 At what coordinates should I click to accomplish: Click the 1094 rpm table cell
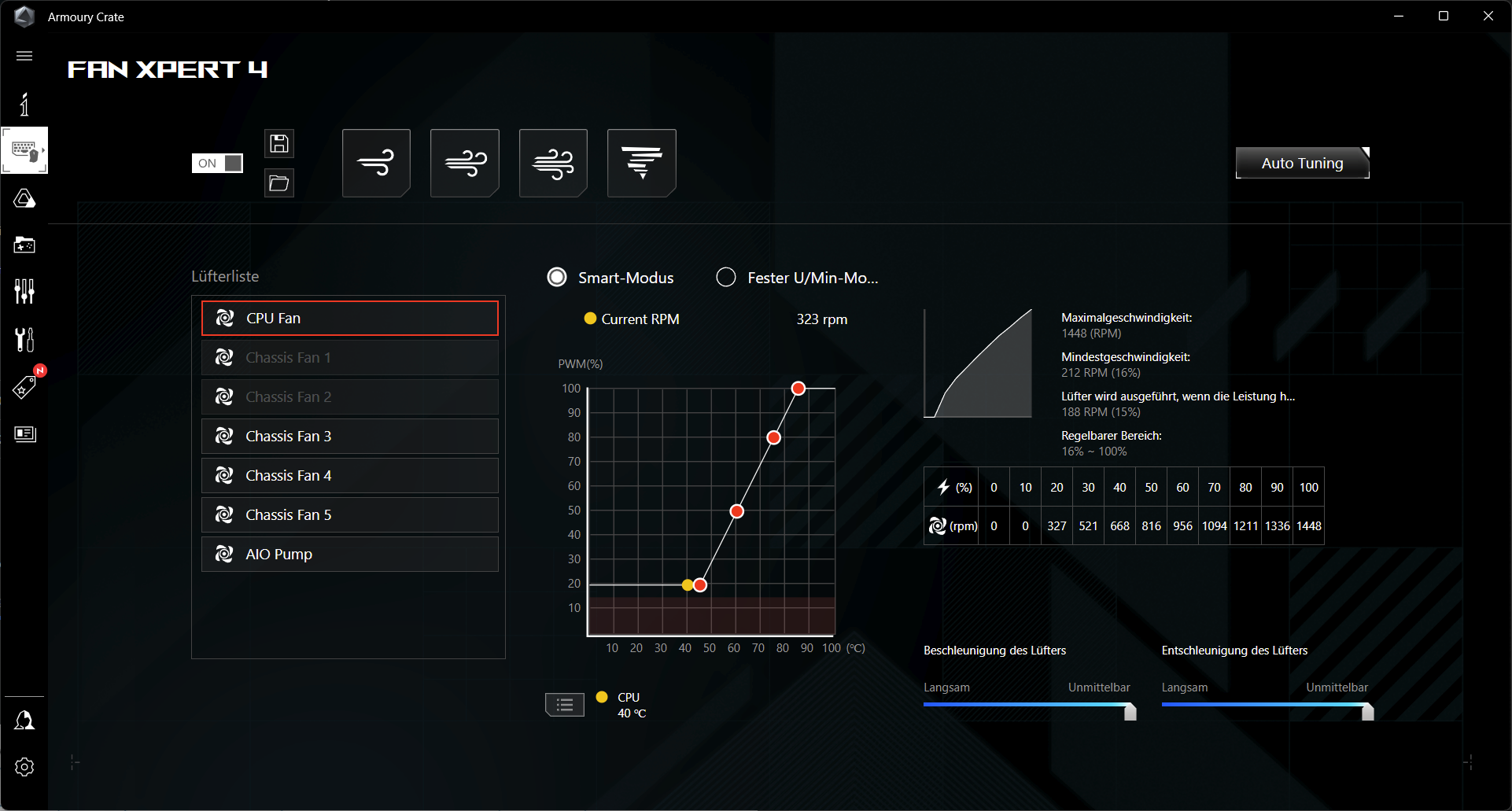click(1214, 525)
